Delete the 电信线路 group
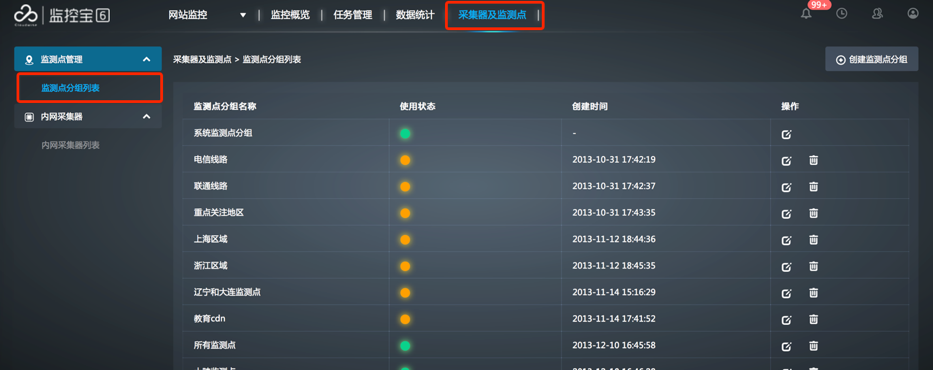The image size is (933, 370). click(x=813, y=160)
